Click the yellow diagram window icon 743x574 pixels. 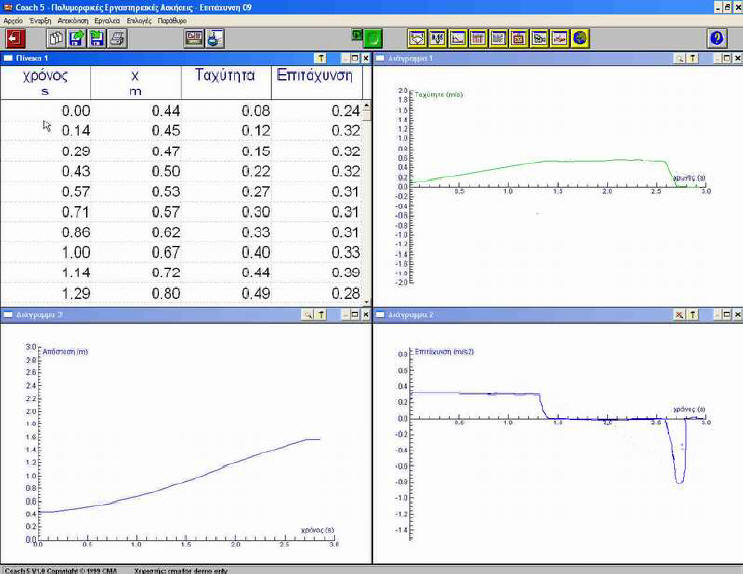[458, 38]
